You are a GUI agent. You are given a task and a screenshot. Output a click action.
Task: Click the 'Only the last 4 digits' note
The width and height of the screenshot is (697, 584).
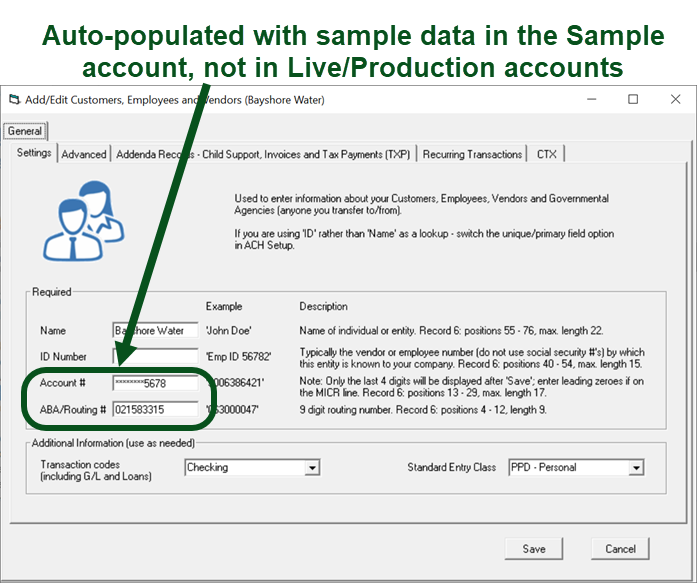(x=471, y=387)
